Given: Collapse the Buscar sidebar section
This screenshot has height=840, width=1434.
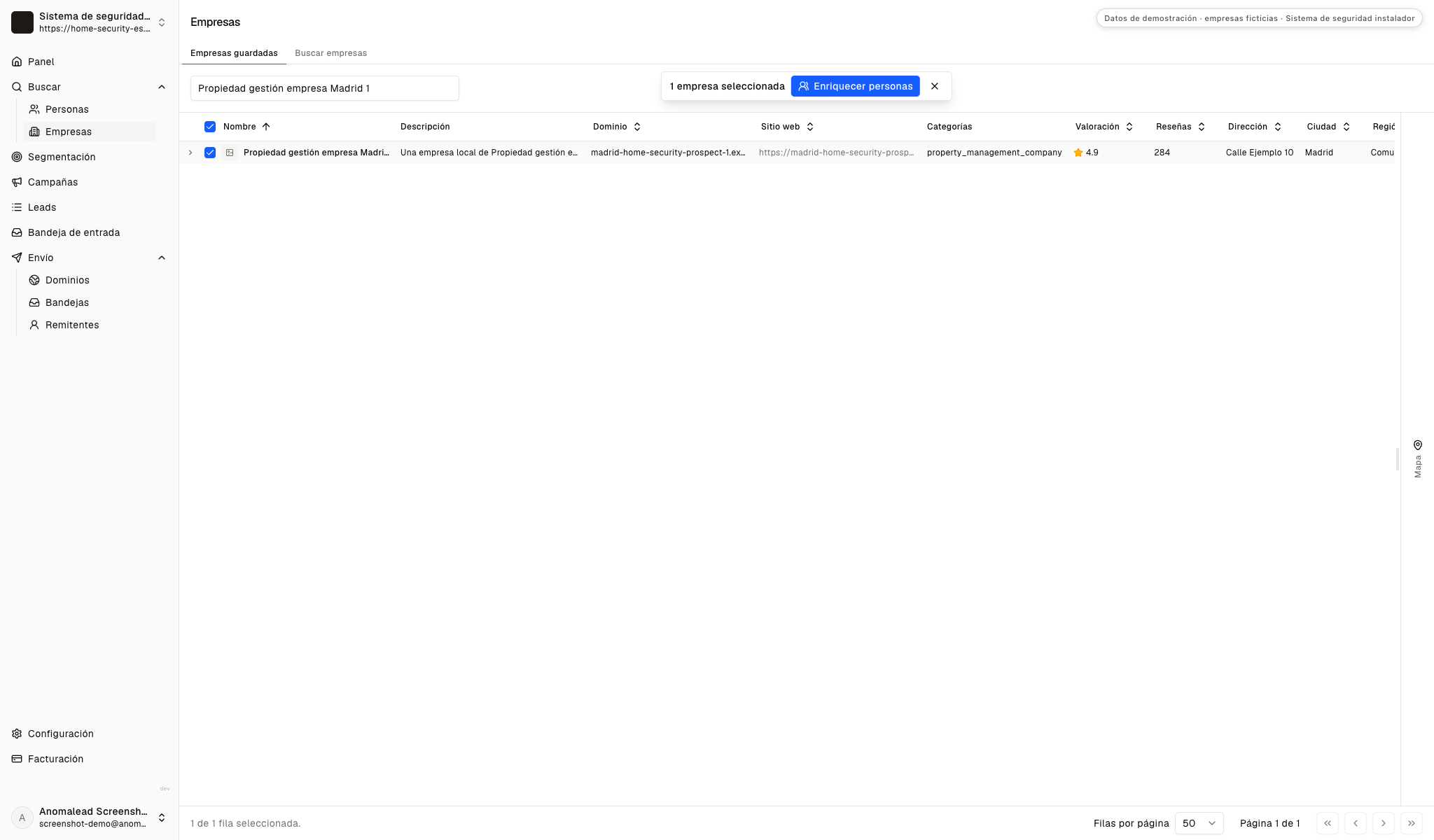Looking at the screenshot, I should pos(162,87).
